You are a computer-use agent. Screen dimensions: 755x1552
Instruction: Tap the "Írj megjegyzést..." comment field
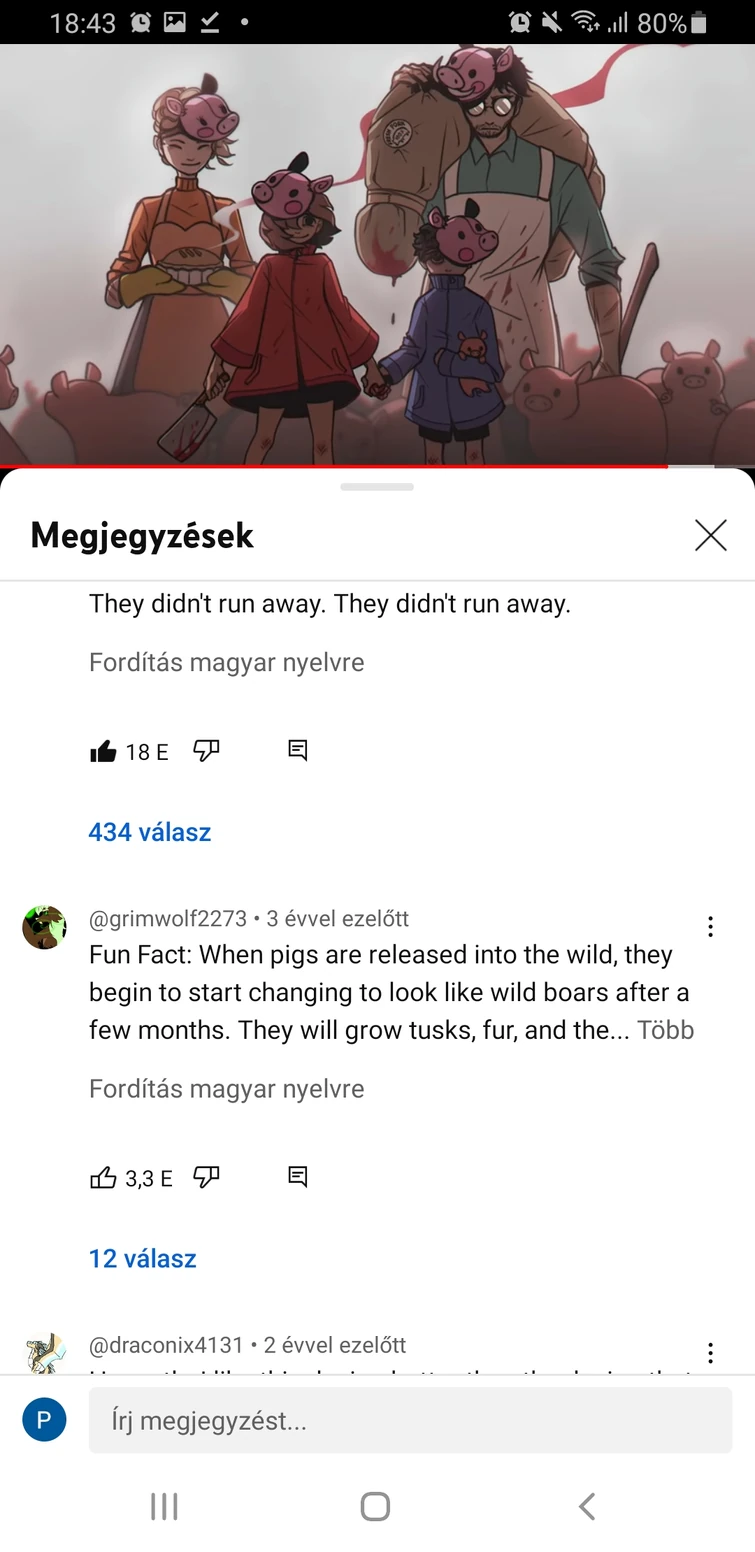coord(410,1420)
